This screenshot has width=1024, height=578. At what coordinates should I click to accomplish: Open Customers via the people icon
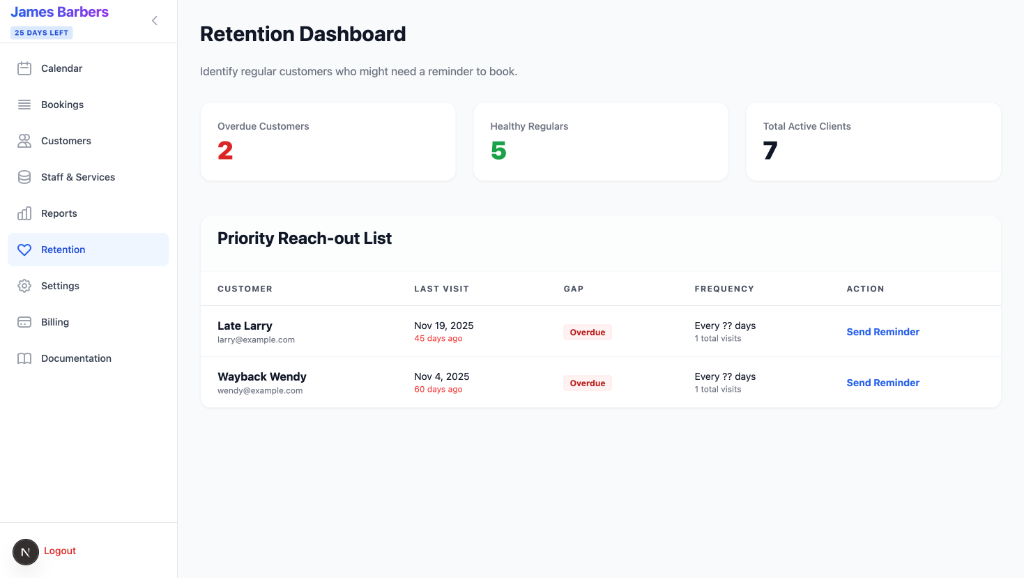24,141
